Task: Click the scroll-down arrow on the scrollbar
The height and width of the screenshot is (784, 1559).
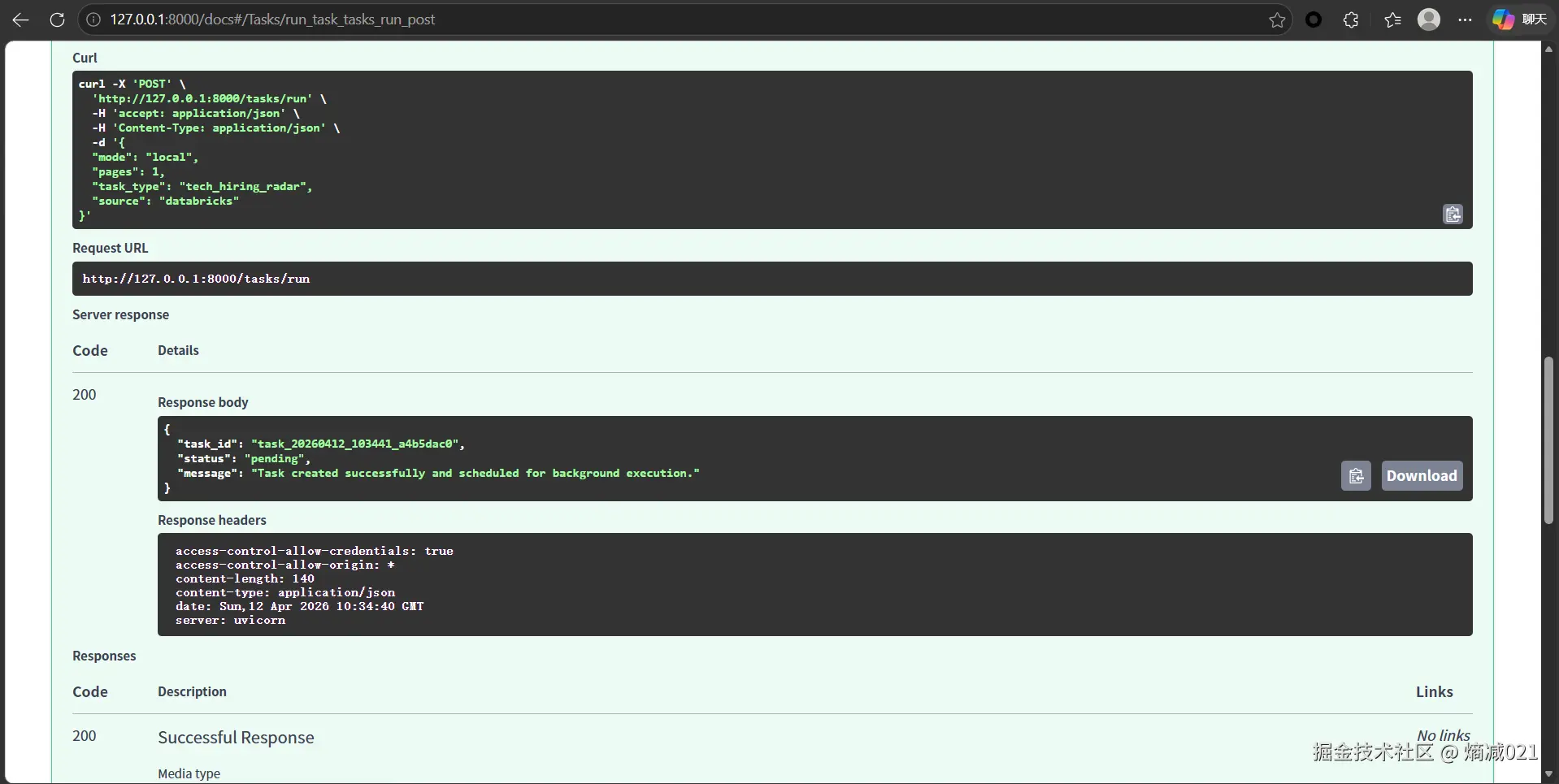Action: tap(1548, 773)
